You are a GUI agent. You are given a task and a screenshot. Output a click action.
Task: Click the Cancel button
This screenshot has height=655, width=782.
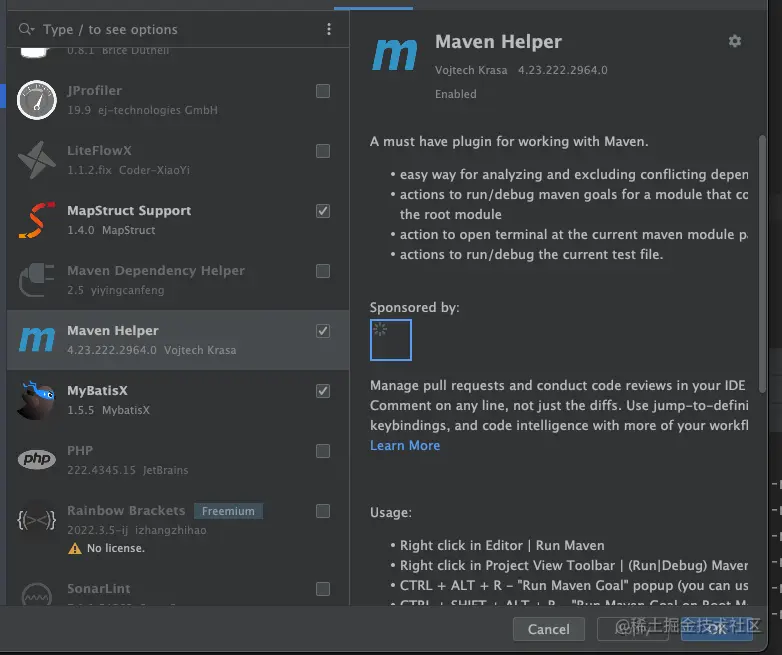coord(549,629)
